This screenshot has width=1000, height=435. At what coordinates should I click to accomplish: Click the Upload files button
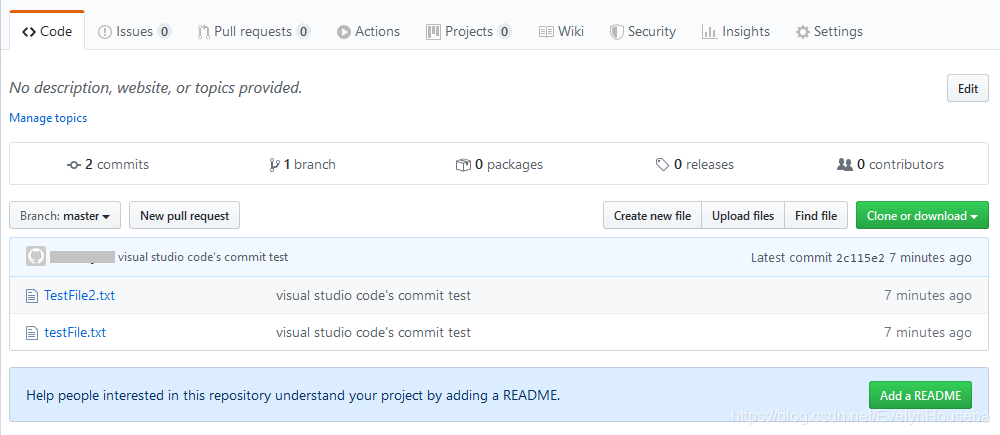click(x=743, y=215)
